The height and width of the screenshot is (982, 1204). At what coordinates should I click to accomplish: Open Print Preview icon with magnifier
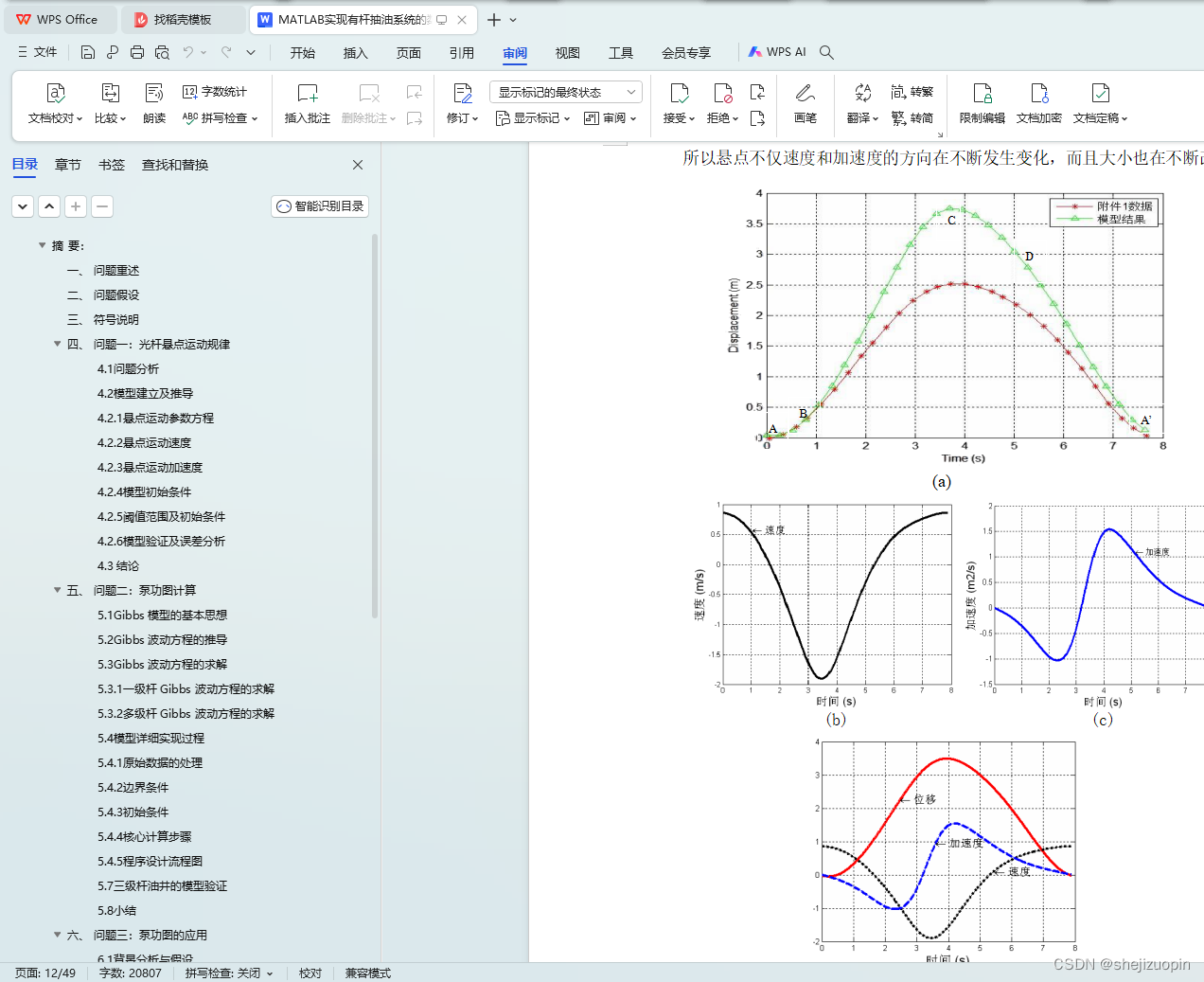tap(162, 52)
